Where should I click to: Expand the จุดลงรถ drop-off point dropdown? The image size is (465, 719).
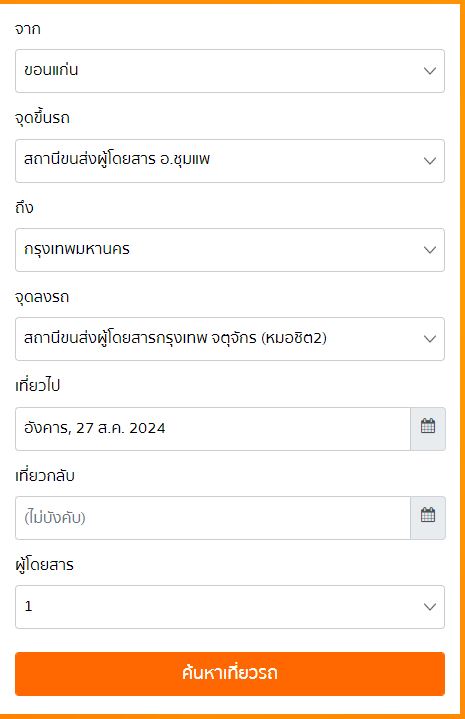230,339
